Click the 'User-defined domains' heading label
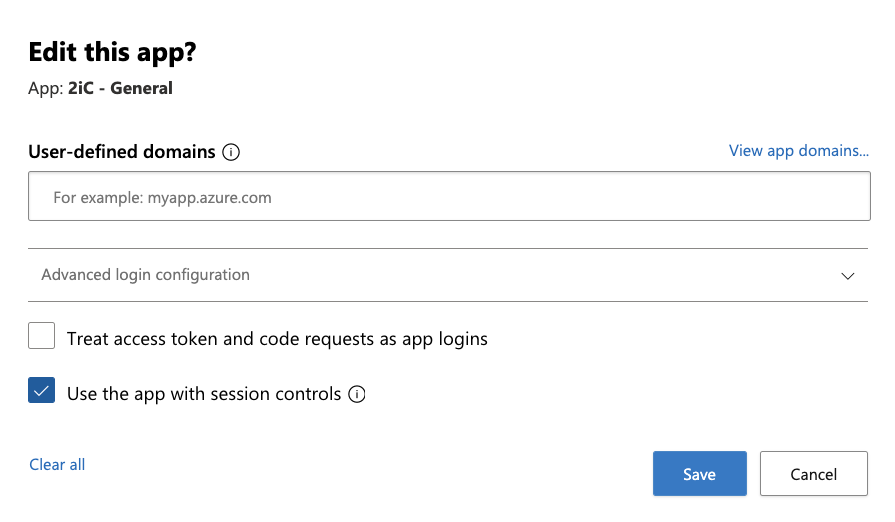The height and width of the screenshot is (522, 895). [x=122, y=152]
